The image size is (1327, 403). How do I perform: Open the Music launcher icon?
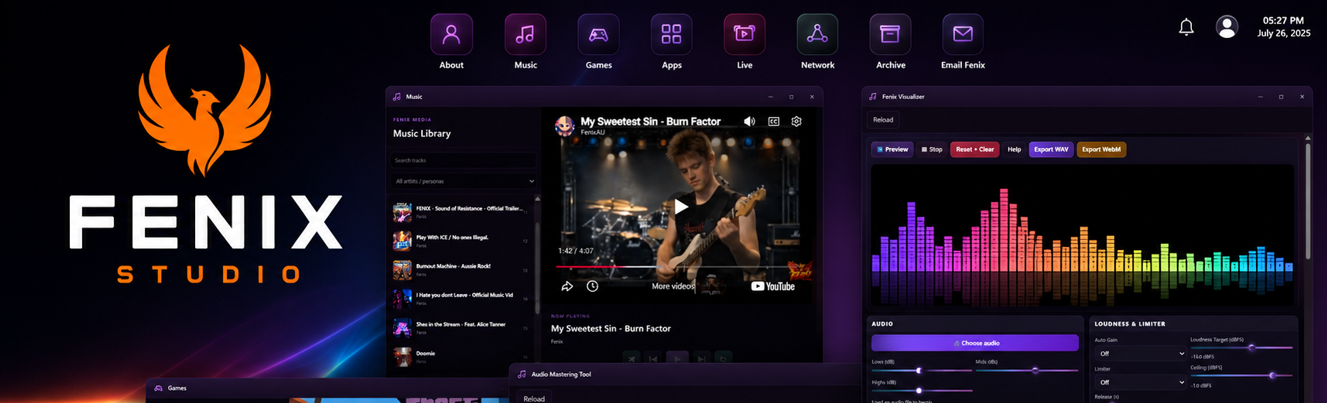pos(525,35)
